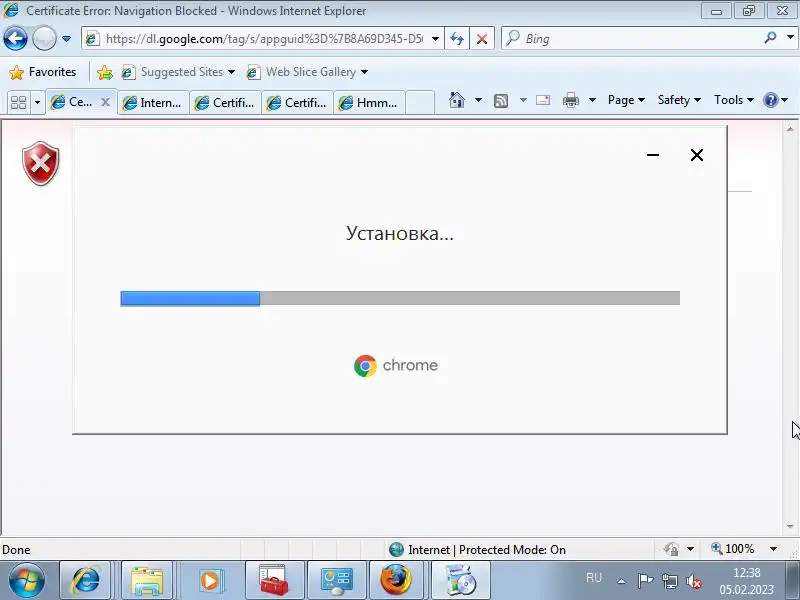The width and height of the screenshot is (800, 600).
Task: Click the red shield certificate error icon
Action: [x=41, y=163]
